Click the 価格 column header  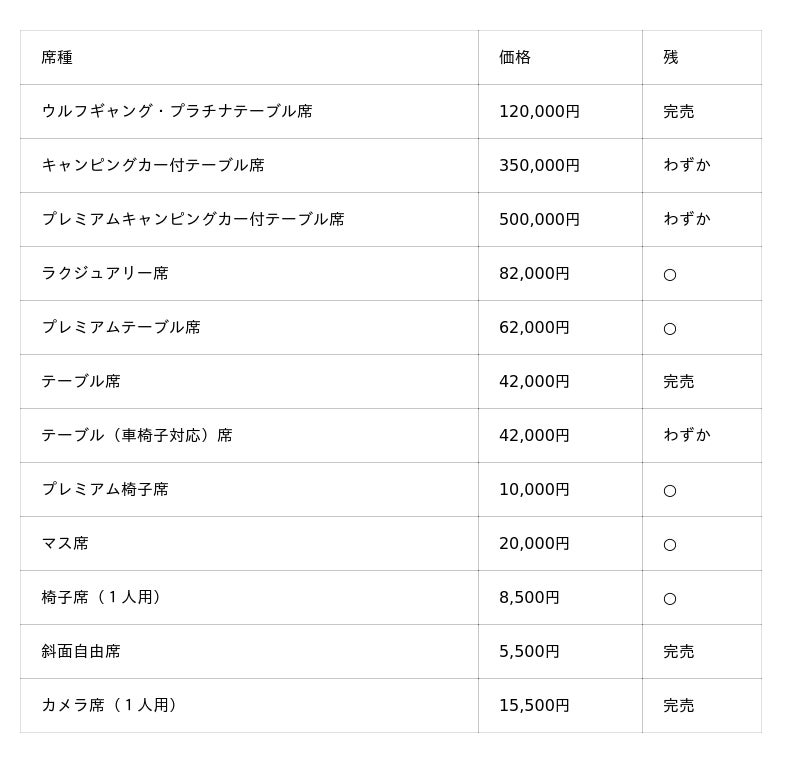pyautogui.click(x=515, y=58)
